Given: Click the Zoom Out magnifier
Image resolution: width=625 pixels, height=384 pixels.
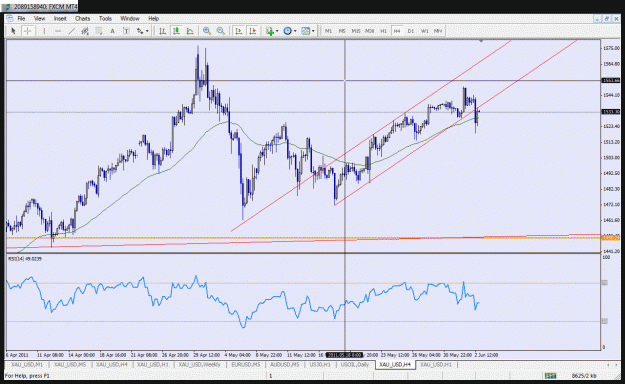Looking at the screenshot, I should pos(221,31).
